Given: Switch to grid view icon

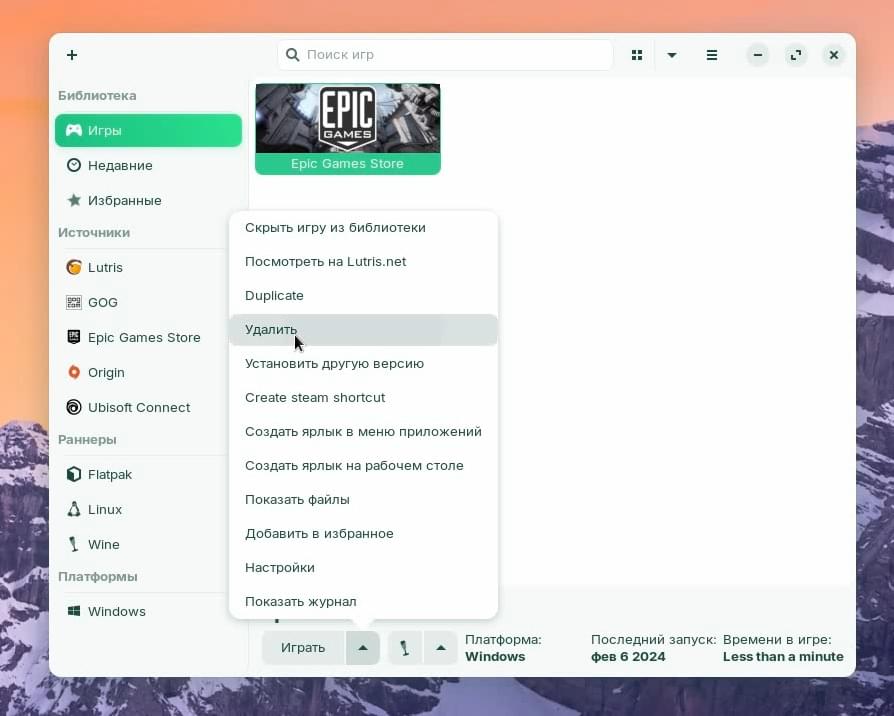Looking at the screenshot, I should 637,55.
